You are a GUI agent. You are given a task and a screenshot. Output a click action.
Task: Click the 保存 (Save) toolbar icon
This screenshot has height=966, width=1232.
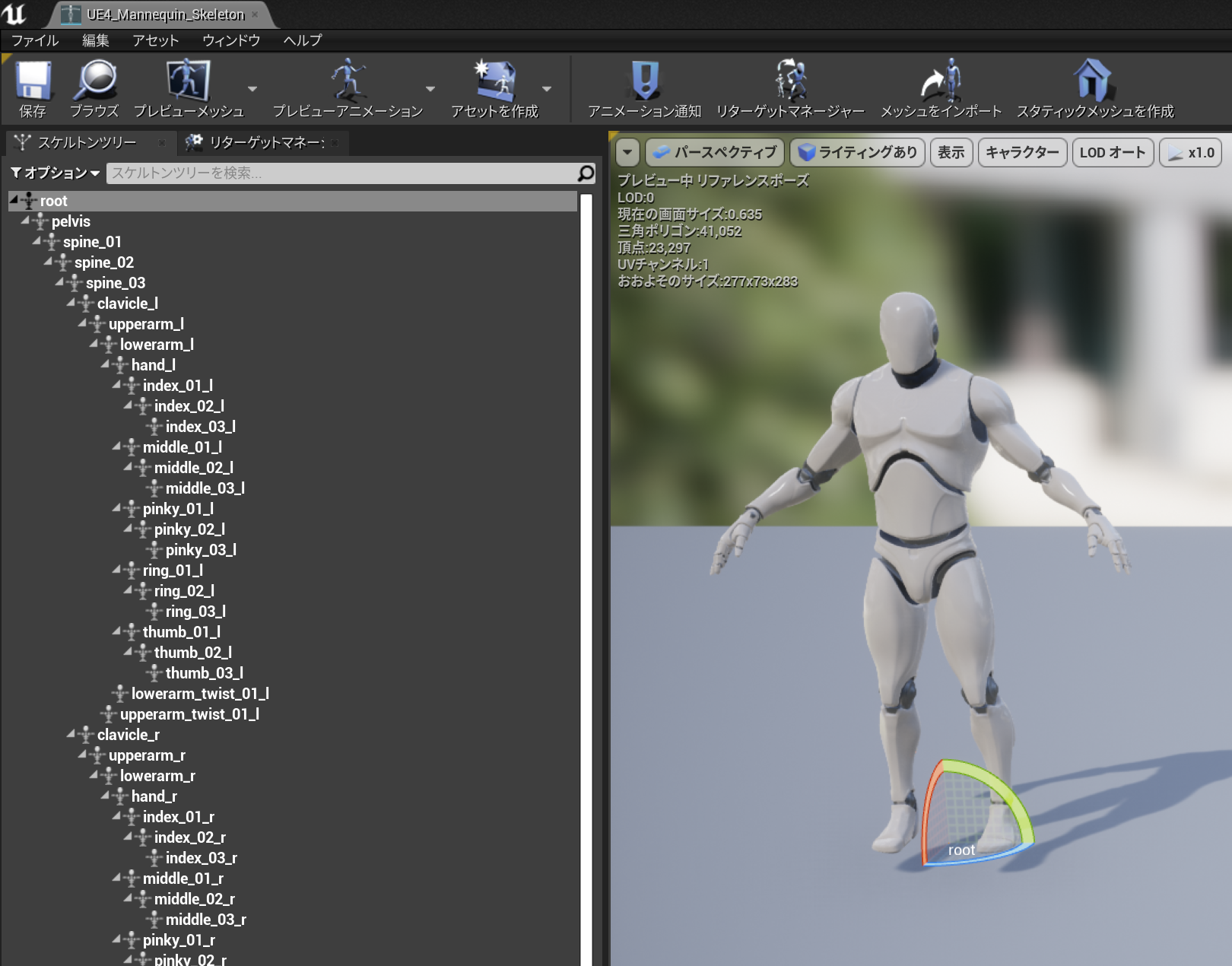pyautogui.click(x=33, y=81)
